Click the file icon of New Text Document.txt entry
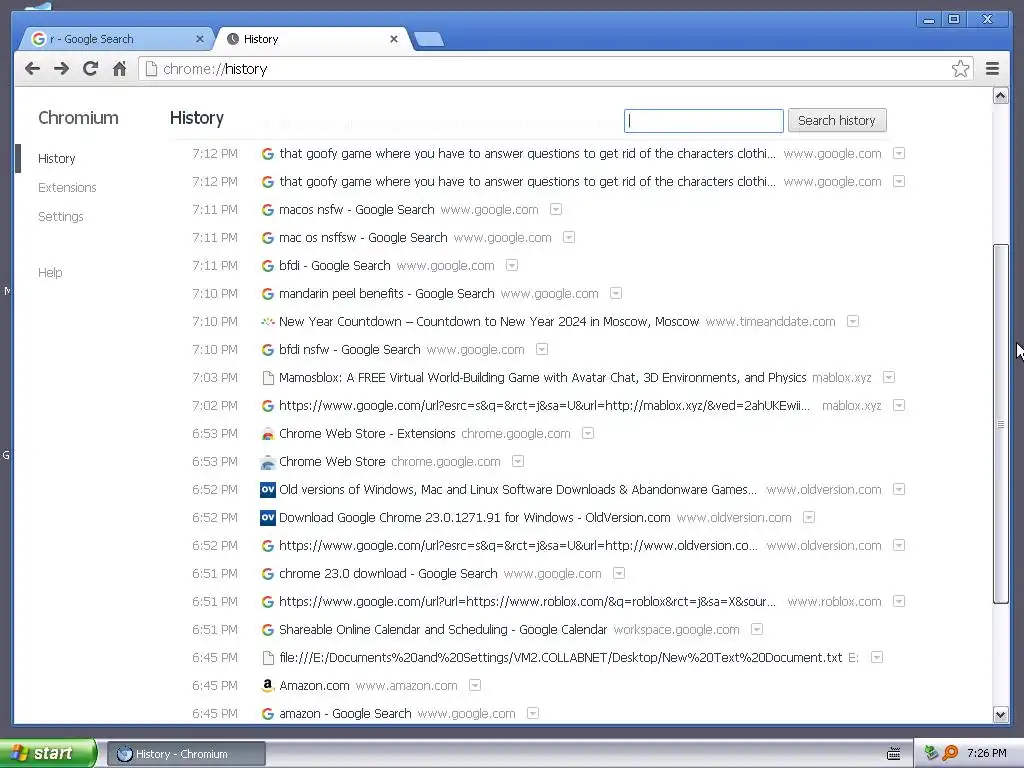The height and width of the screenshot is (768, 1024). (268, 658)
